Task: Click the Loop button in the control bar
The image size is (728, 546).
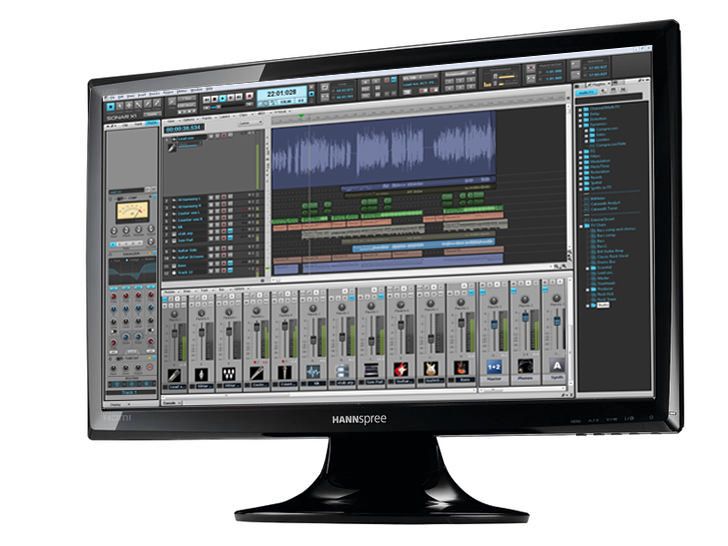Action: [325, 87]
